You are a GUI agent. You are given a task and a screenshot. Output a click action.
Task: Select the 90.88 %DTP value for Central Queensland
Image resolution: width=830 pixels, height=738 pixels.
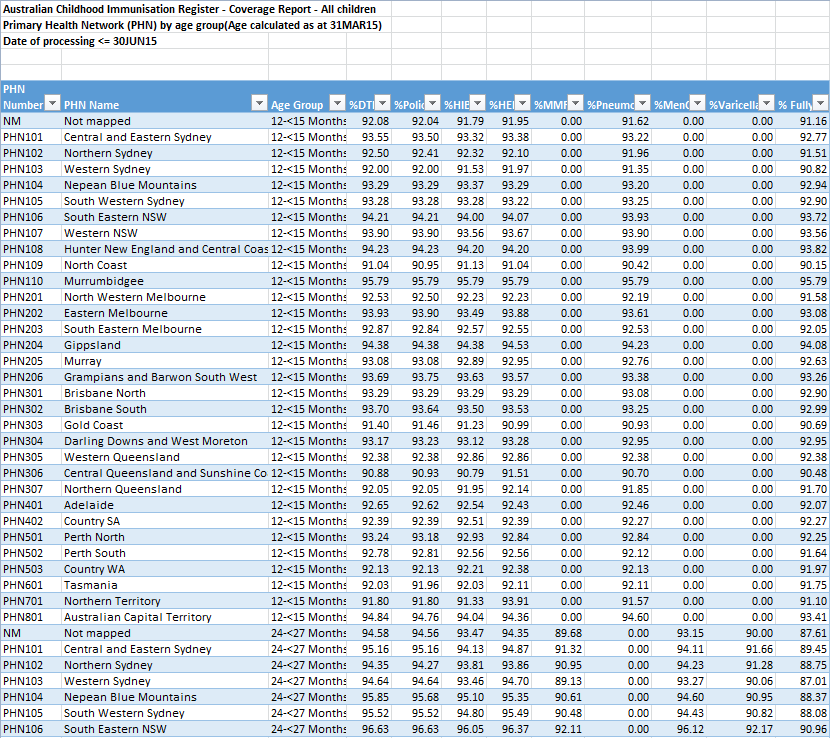369,473
